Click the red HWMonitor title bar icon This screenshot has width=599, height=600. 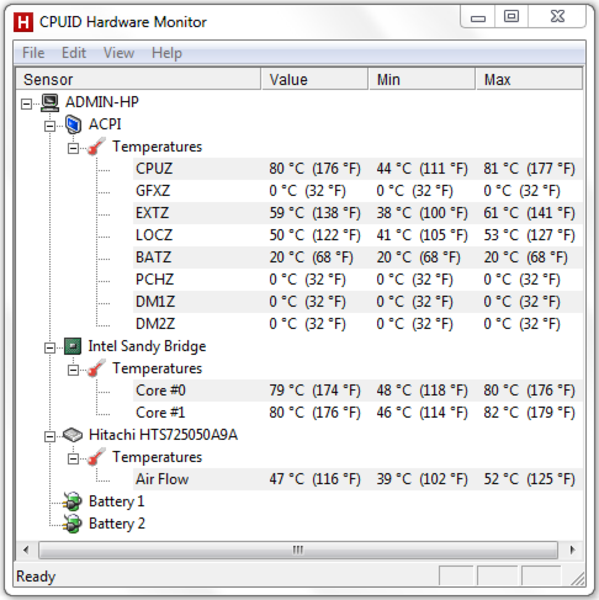pyautogui.click(x=23, y=22)
